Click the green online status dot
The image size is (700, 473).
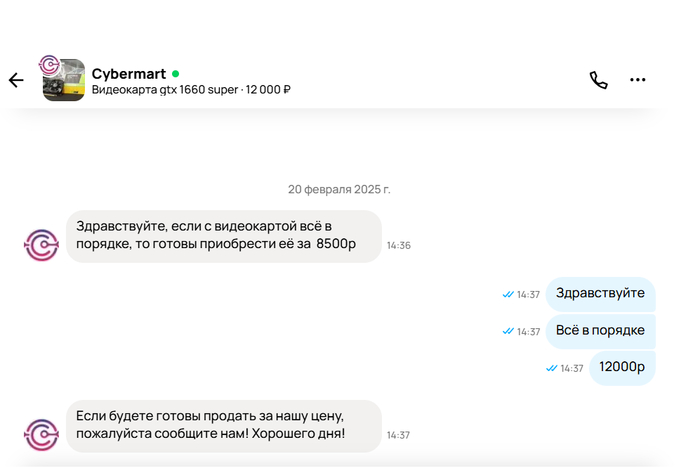click(x=176, y=73)
